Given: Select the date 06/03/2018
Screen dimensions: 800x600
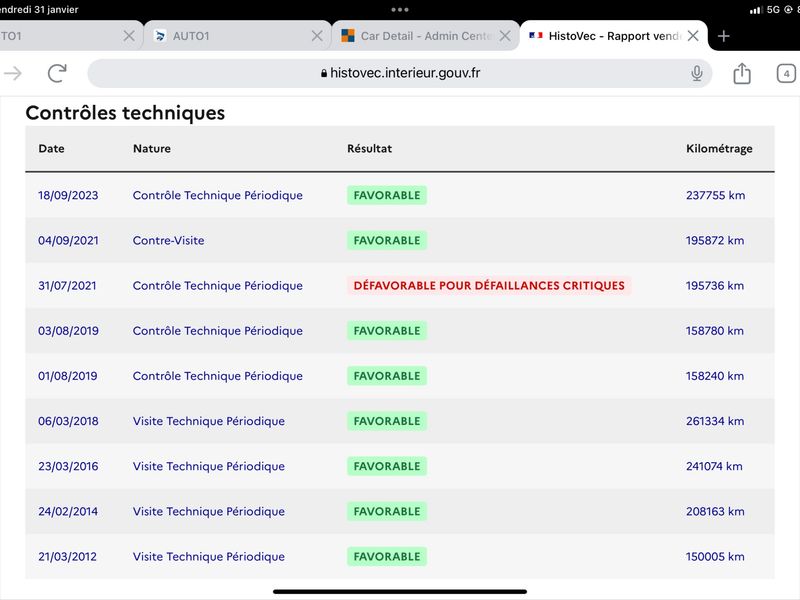Looking at the screenshot, I should (68, 421).
